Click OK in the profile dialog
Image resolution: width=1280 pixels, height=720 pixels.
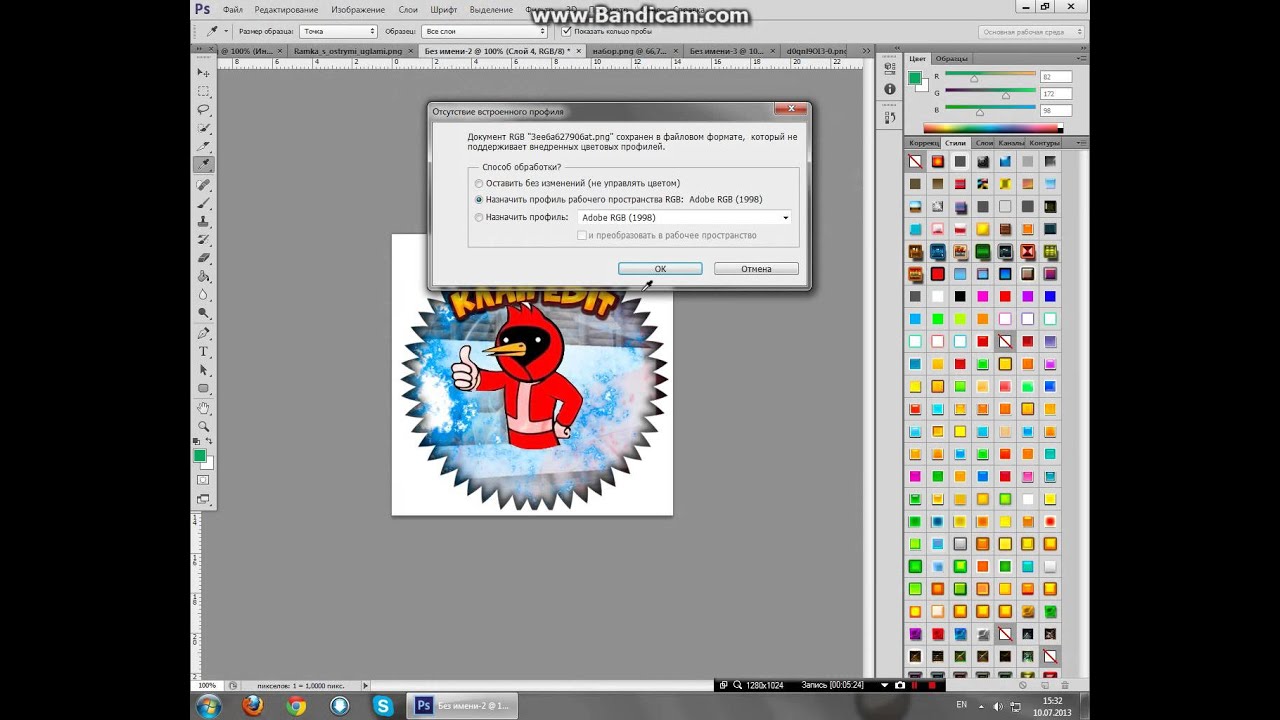(660, 269)
